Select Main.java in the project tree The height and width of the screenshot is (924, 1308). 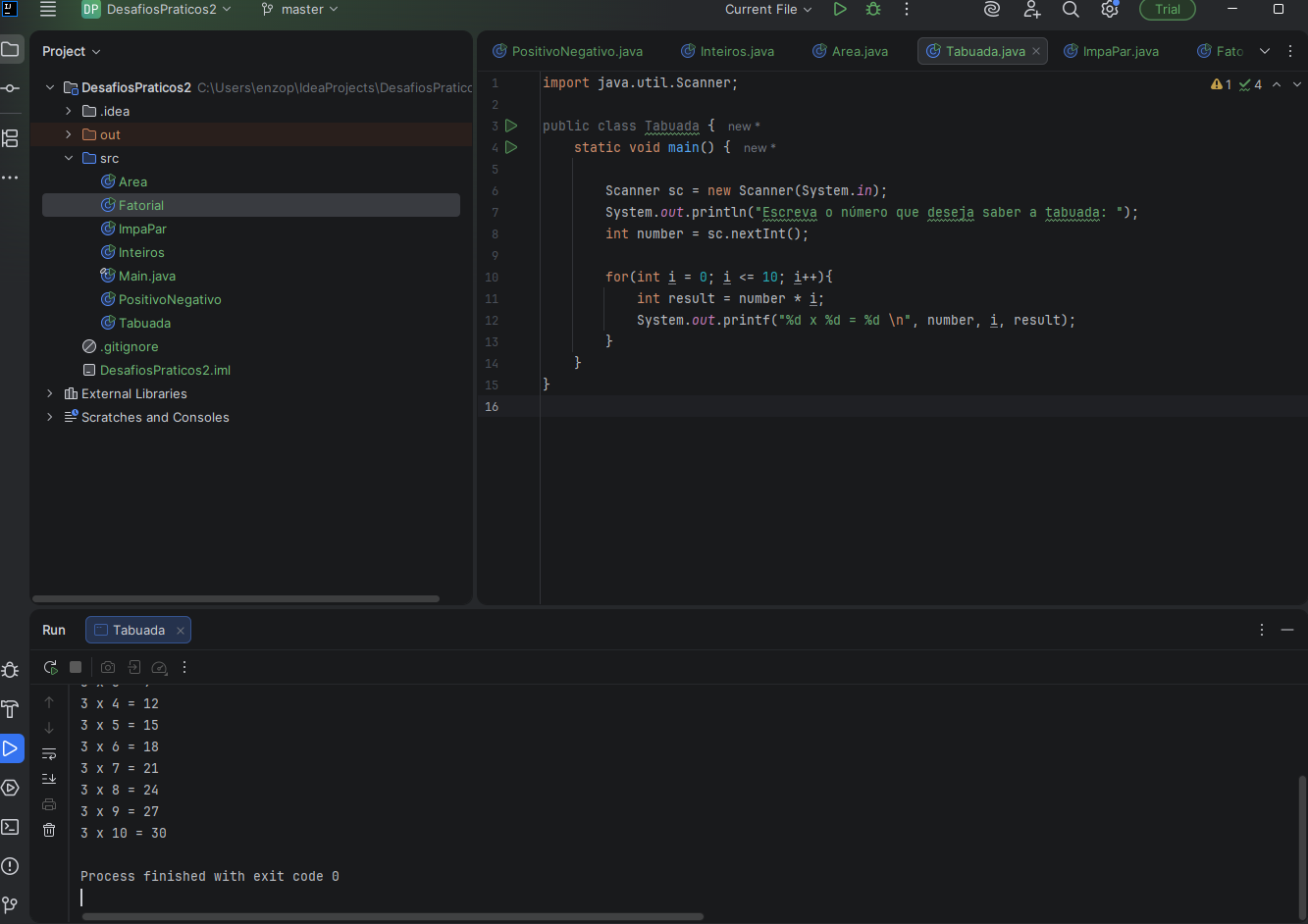[x=146, y=276]
